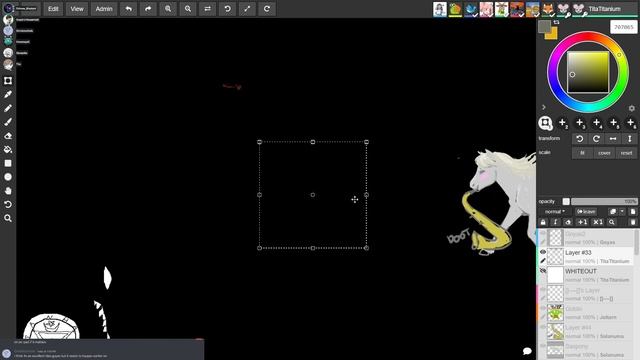Open color picker settings gear

point(631,108)
